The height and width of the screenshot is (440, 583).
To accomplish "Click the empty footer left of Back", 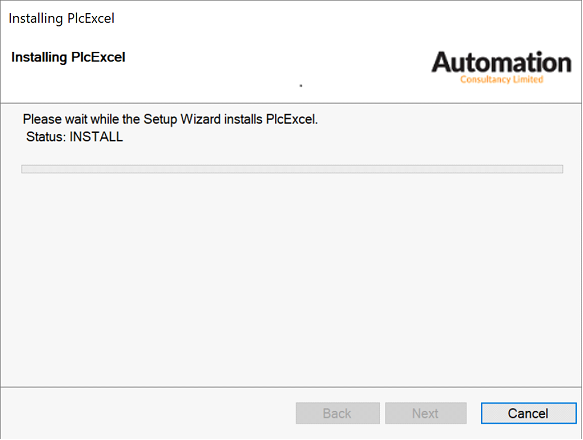I will tap(148, 413).
